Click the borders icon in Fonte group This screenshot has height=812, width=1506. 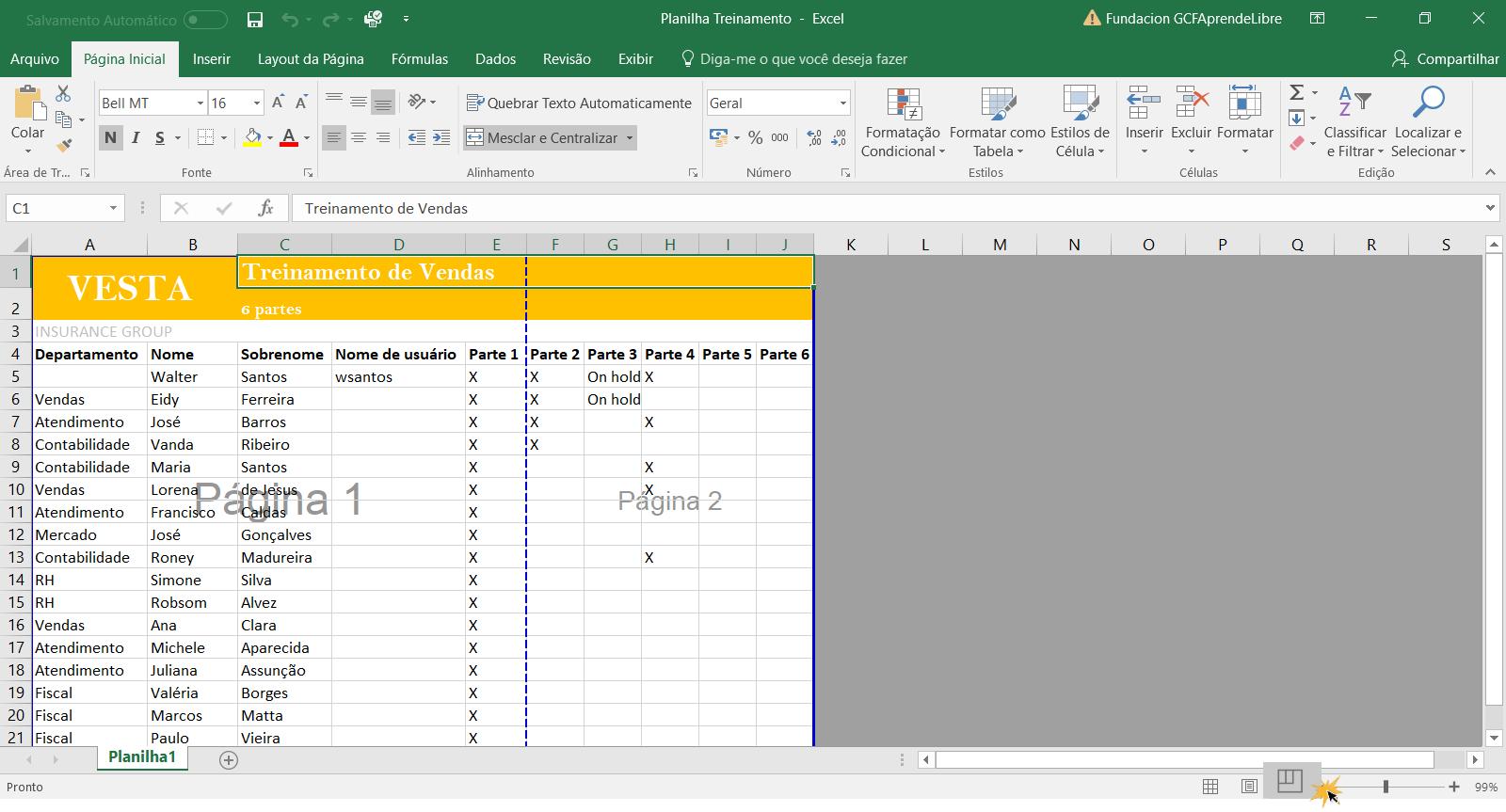point(206,137)
